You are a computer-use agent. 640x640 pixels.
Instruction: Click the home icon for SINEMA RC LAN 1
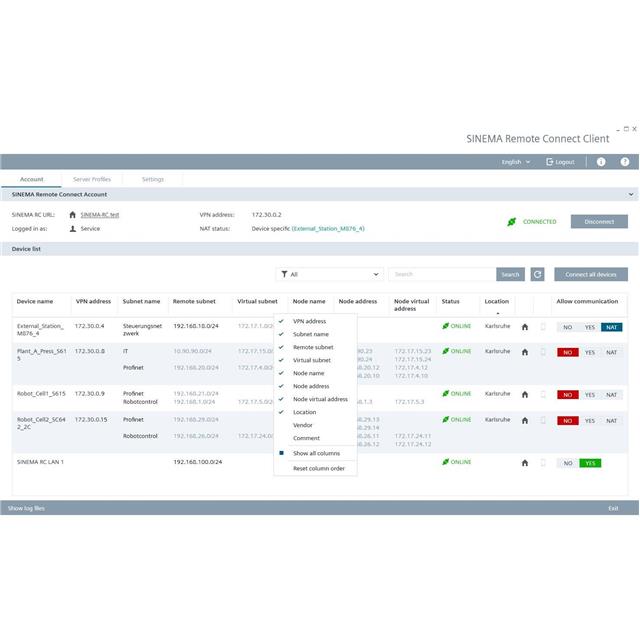tap(524, 463)
